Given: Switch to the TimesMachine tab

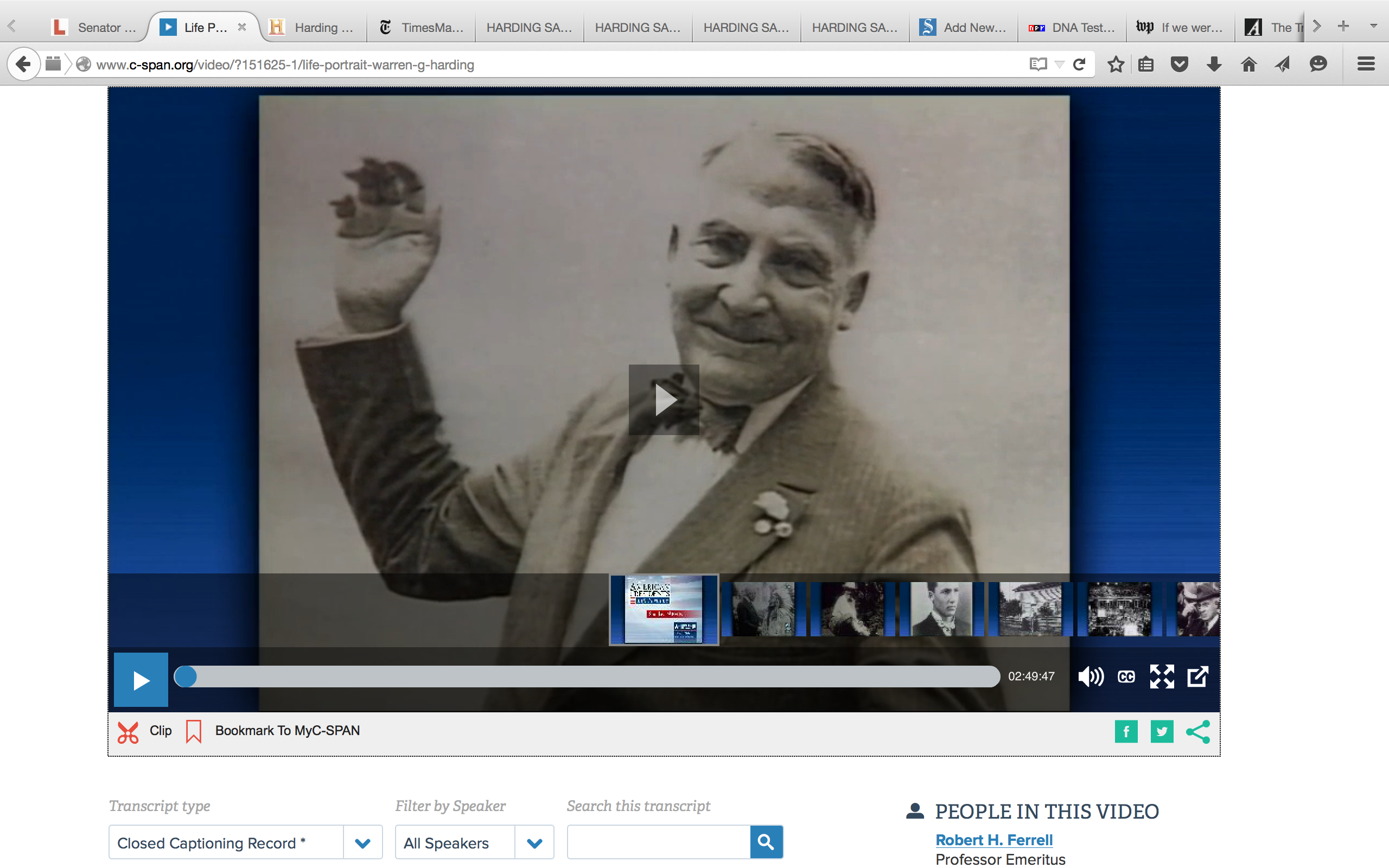Looking at the screenshot, I should click(x=420, y=27).
